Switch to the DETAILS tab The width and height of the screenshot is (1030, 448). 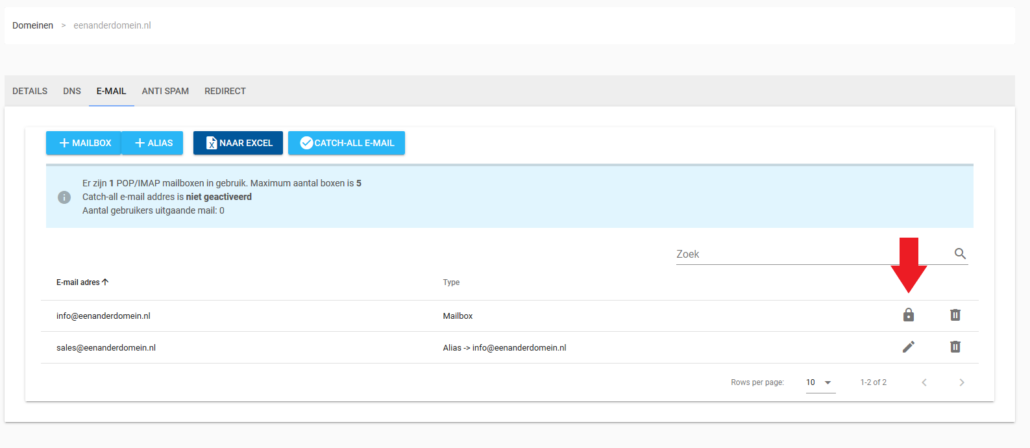pos(29,91)
